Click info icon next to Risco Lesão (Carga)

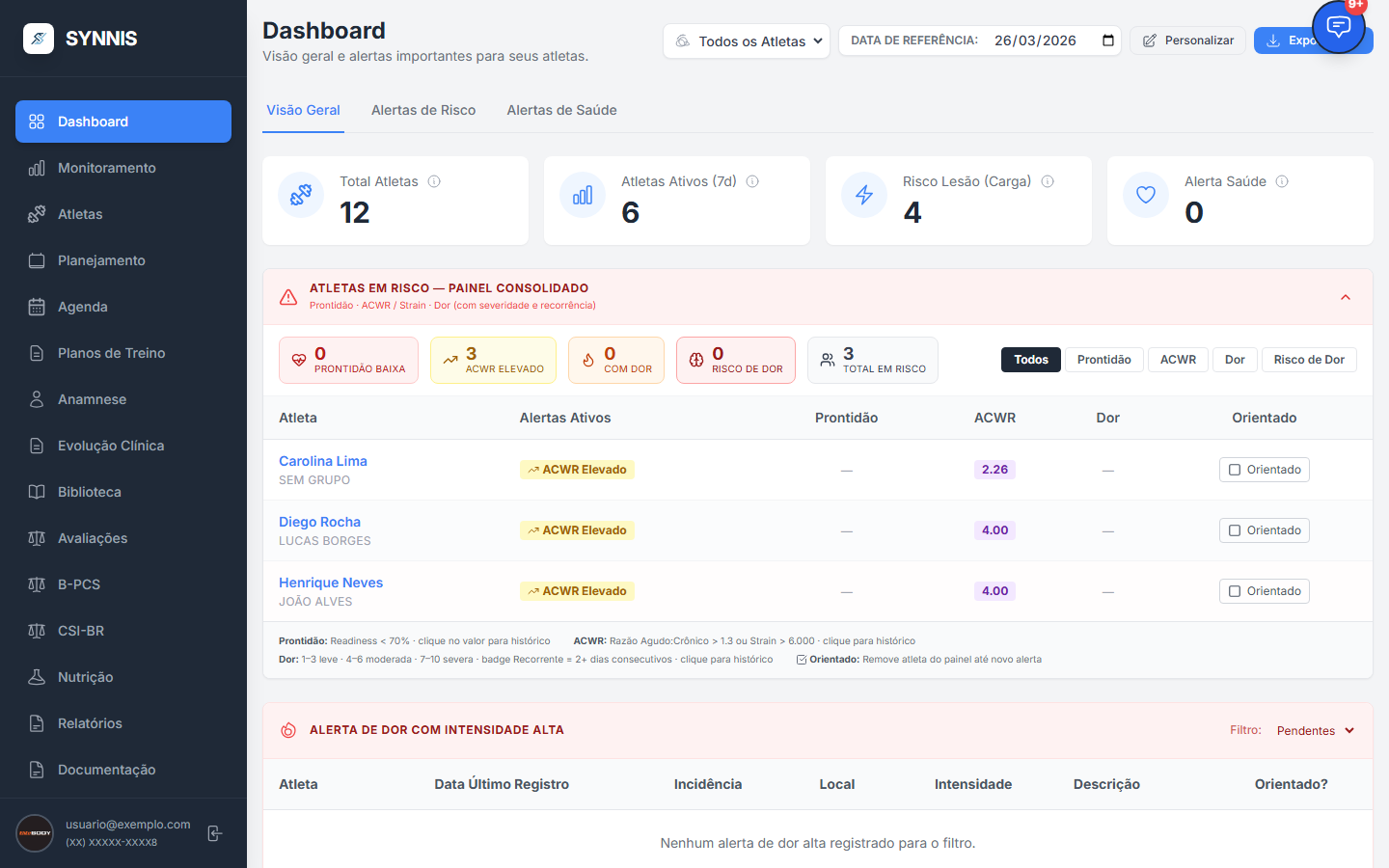[1048, 181]
